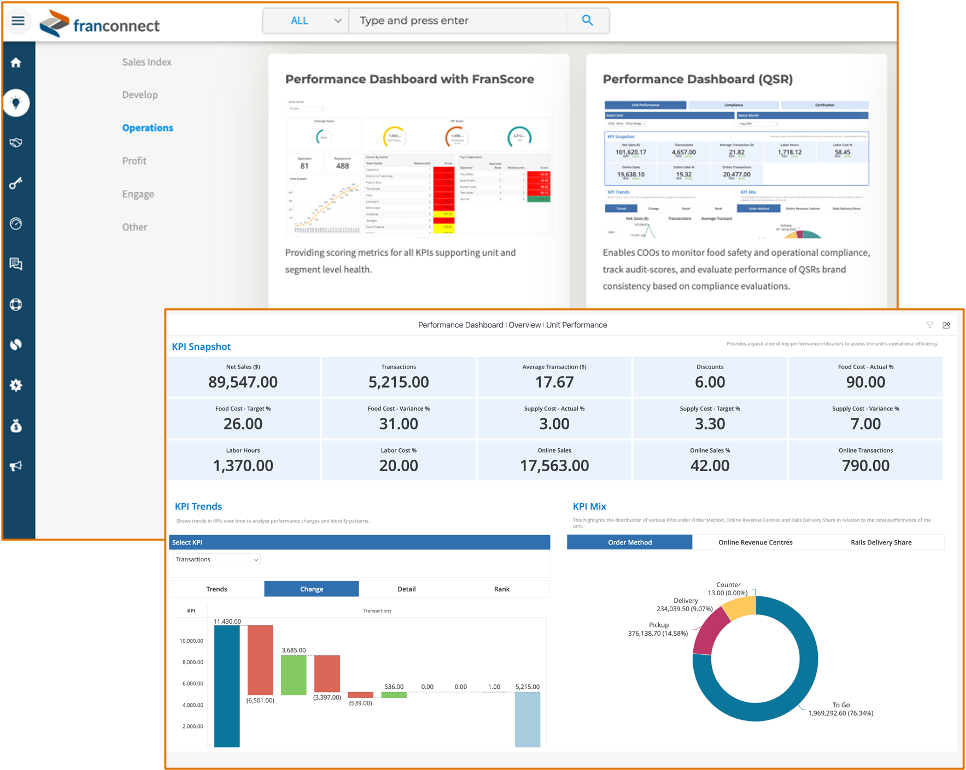This screenshot has height=770, width=966.
Task: Select the Other category
Action: point(134,227)
